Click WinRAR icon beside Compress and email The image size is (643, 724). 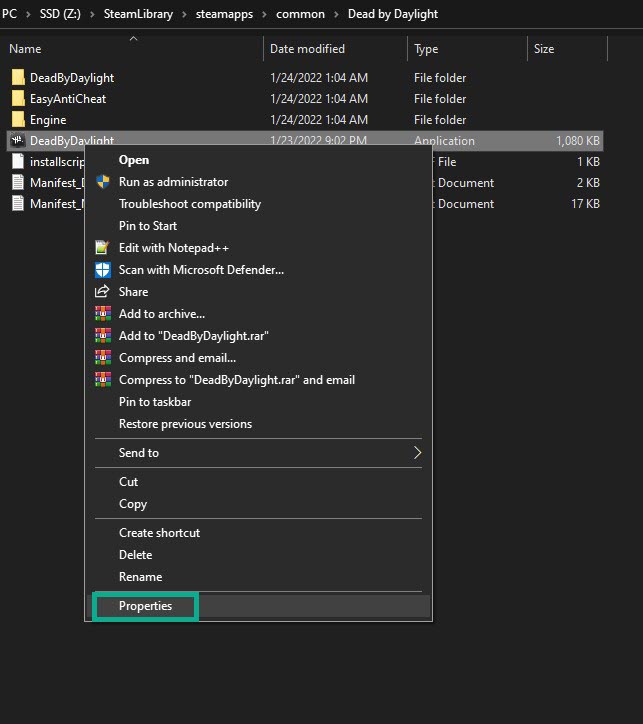pyautogui.click(x=102, y=358)
